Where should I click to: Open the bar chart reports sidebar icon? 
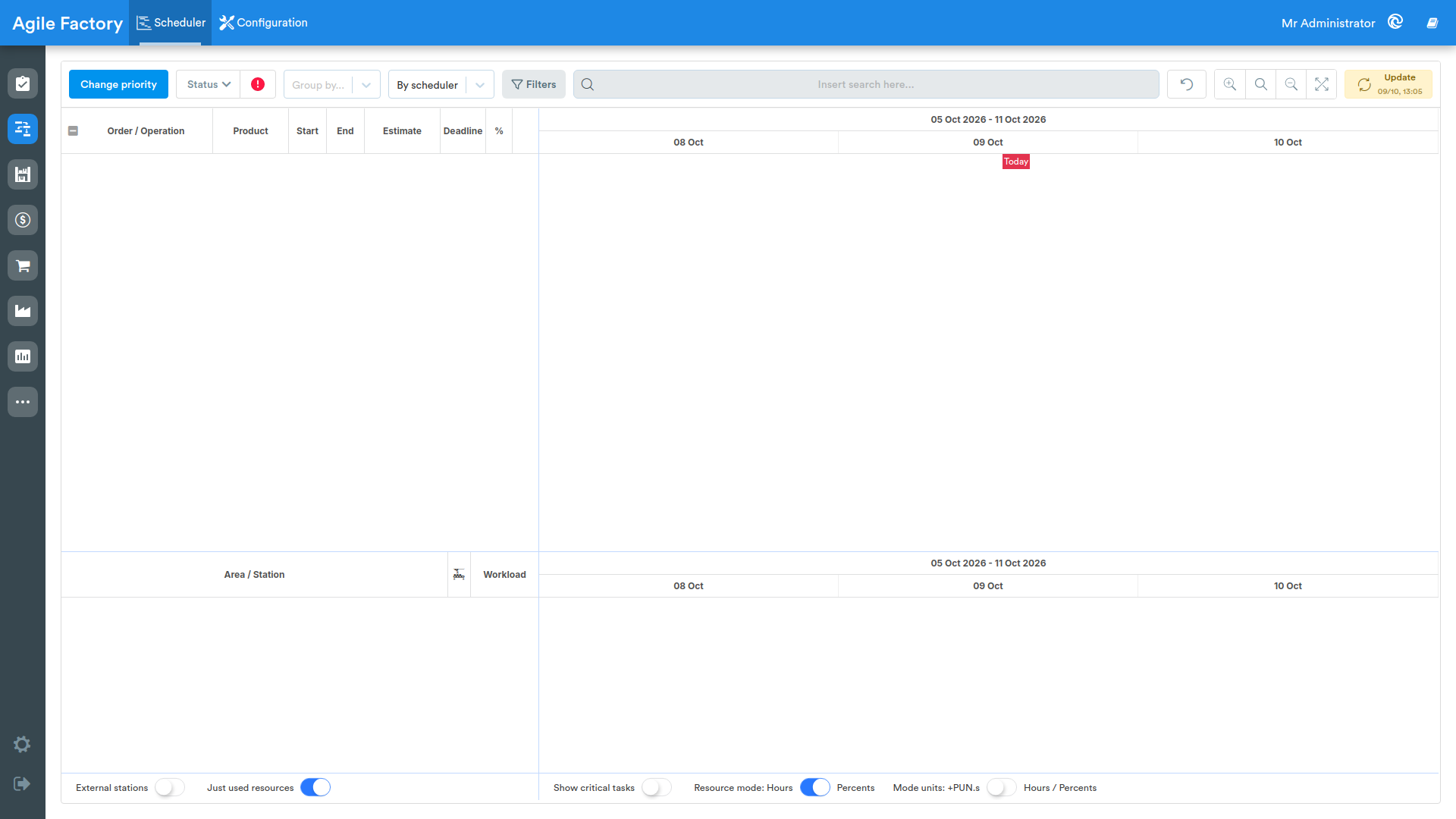click(23, 356)
